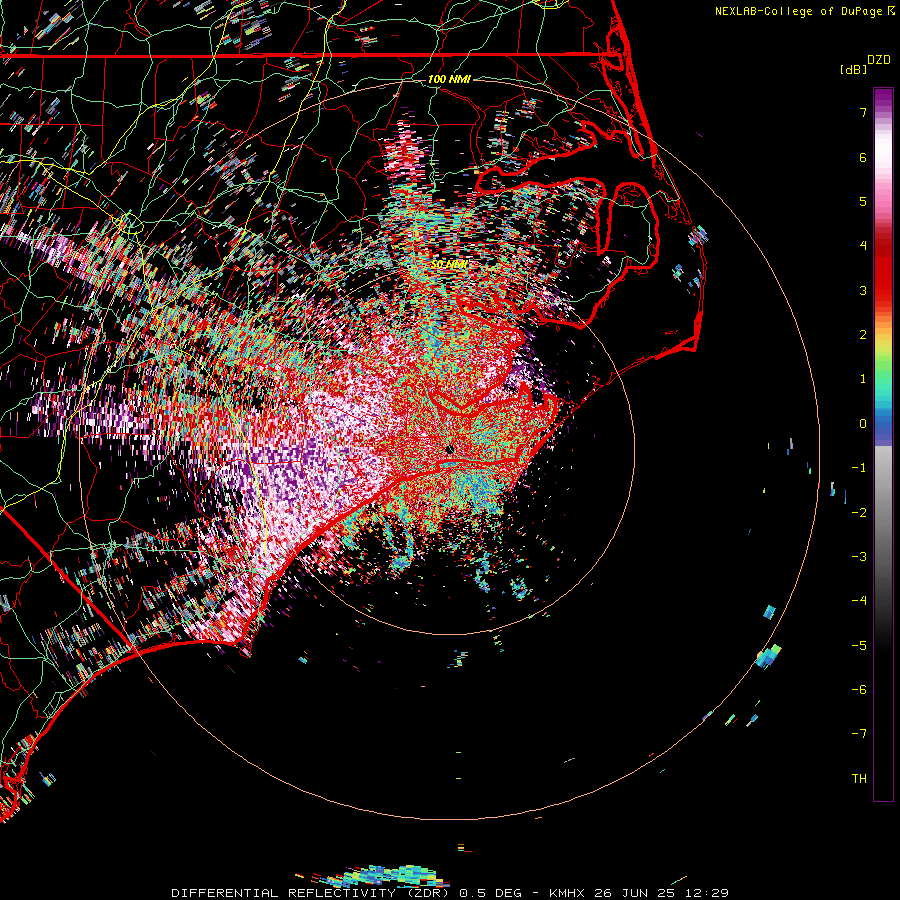Screen dimensions: 900x900
Task: Click the NEXLAB-College of DuPage label
Action: (x=798, y=11)
